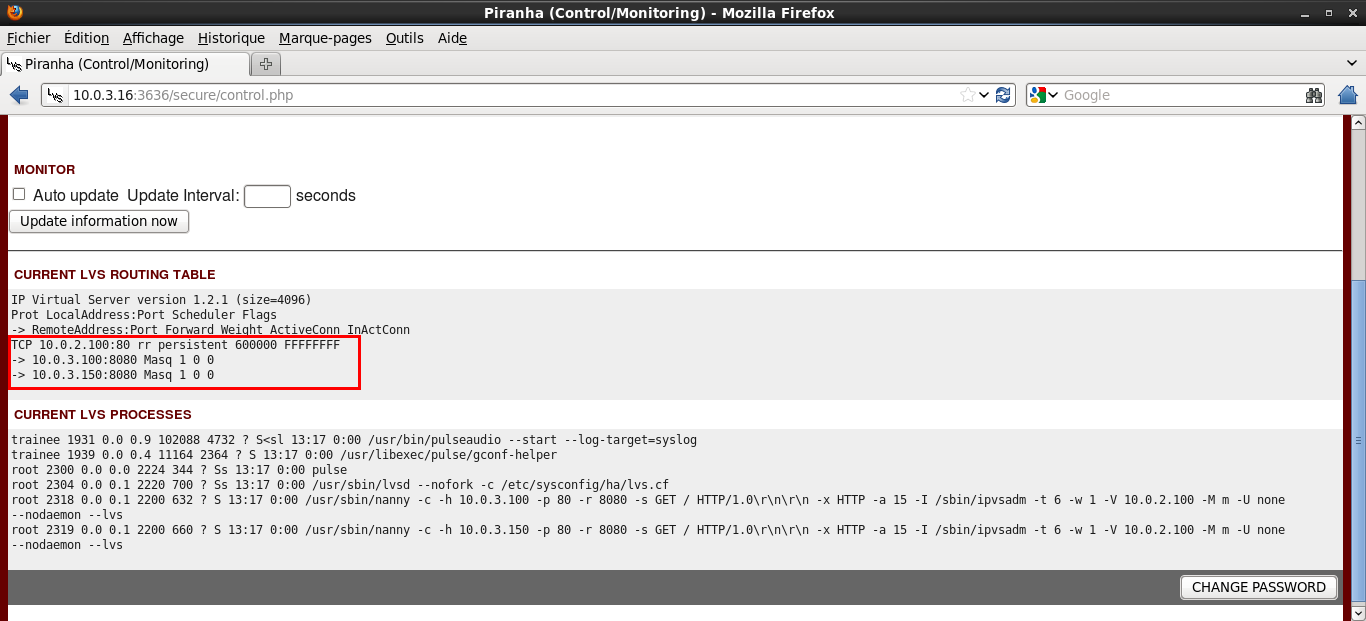The height and width of the screenshot is (621, 1366).
Task: Click the CHANGE PASSWORD button
Action: coord(1258,587)
